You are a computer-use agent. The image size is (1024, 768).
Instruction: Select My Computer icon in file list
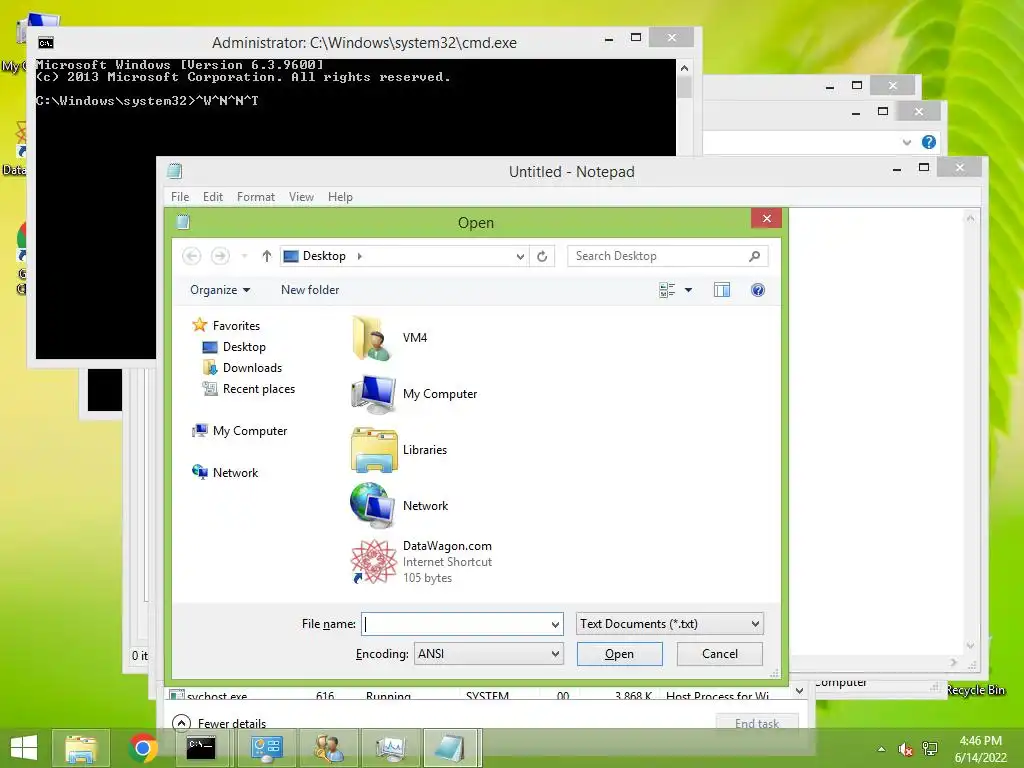tap(373, 394)
